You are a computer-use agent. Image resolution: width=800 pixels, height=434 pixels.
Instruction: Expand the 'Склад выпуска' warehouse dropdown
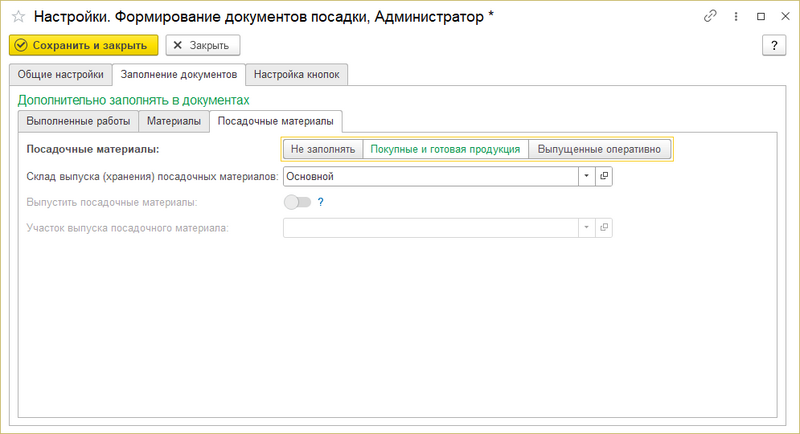coord(586,176)
